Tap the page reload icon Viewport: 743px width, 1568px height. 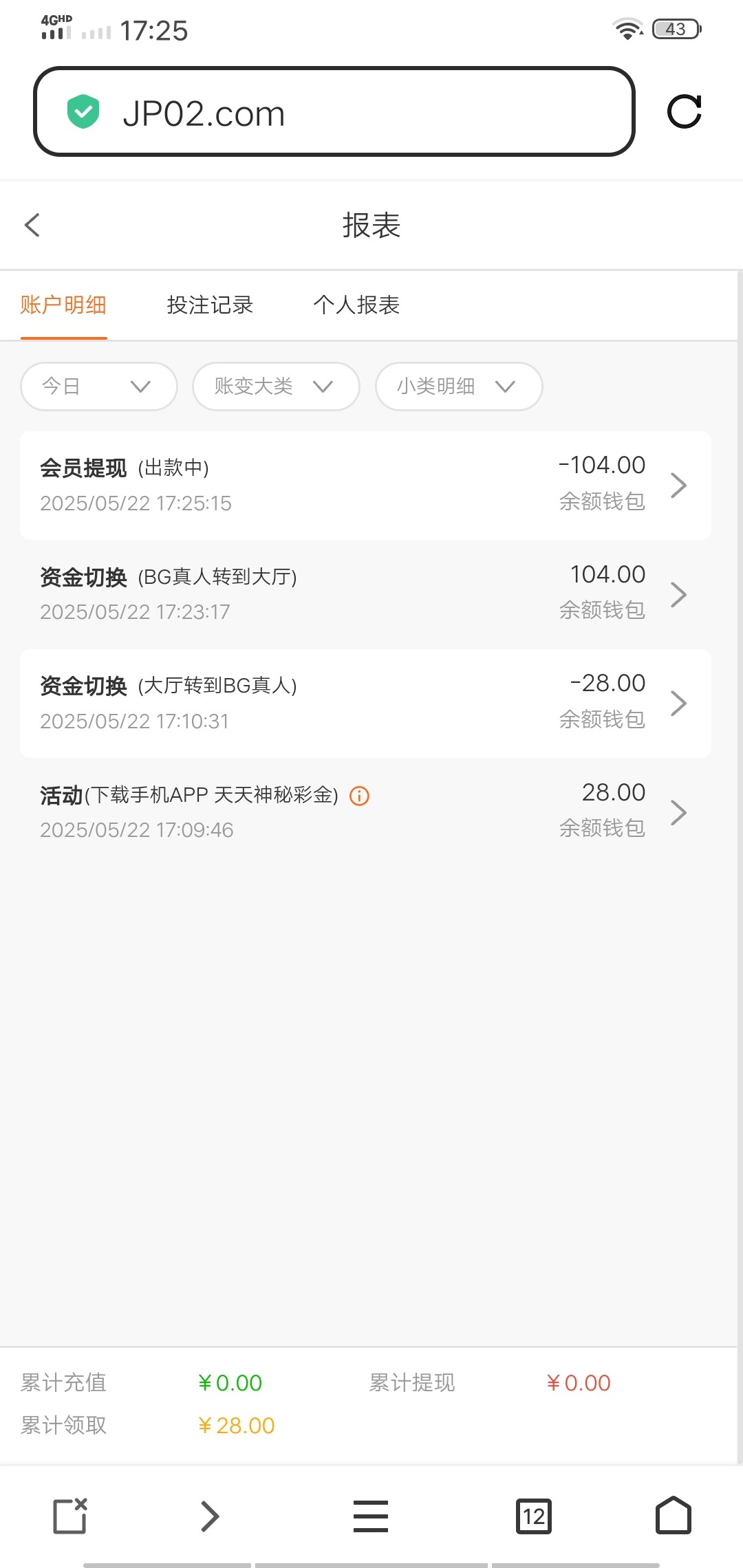coord(684,111)
